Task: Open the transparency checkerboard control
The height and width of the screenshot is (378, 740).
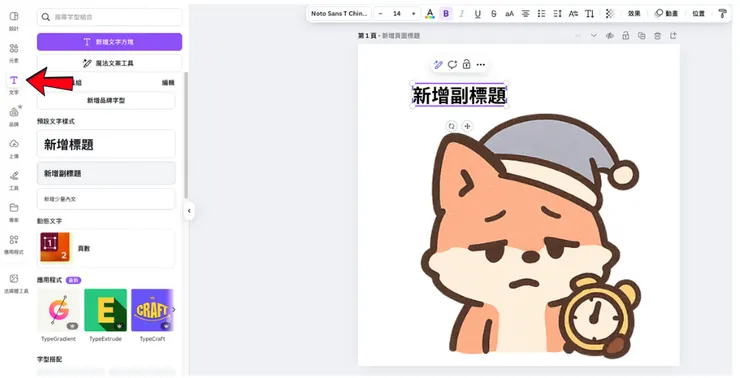Action: [x=610, y=14]
